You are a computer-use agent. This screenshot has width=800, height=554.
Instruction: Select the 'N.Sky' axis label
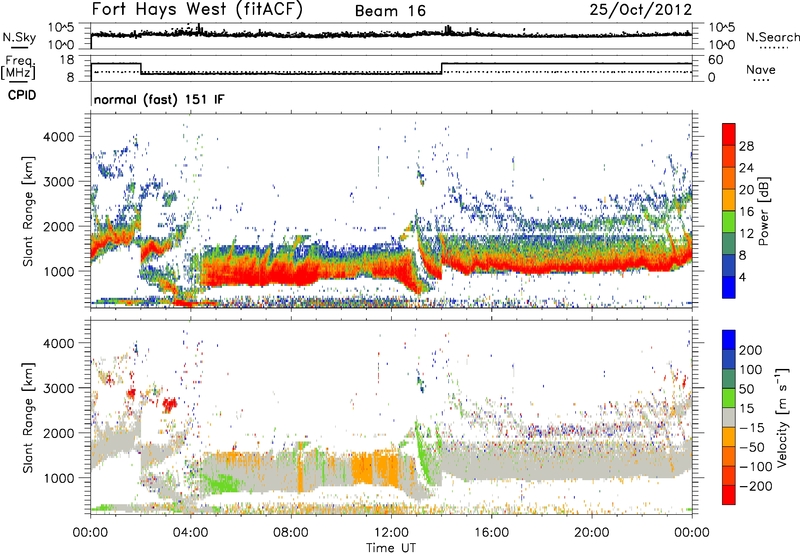19,37
